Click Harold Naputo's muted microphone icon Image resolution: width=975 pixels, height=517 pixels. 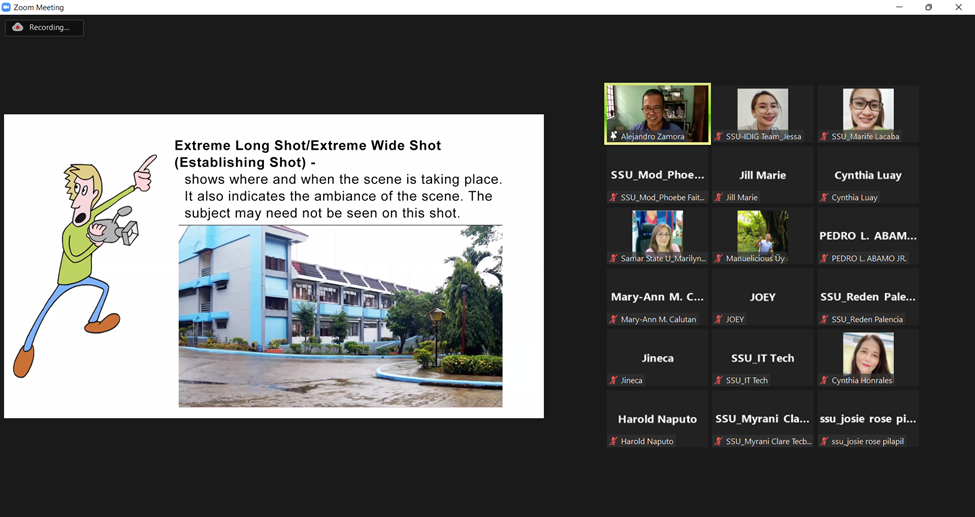[x=613, y=441]
